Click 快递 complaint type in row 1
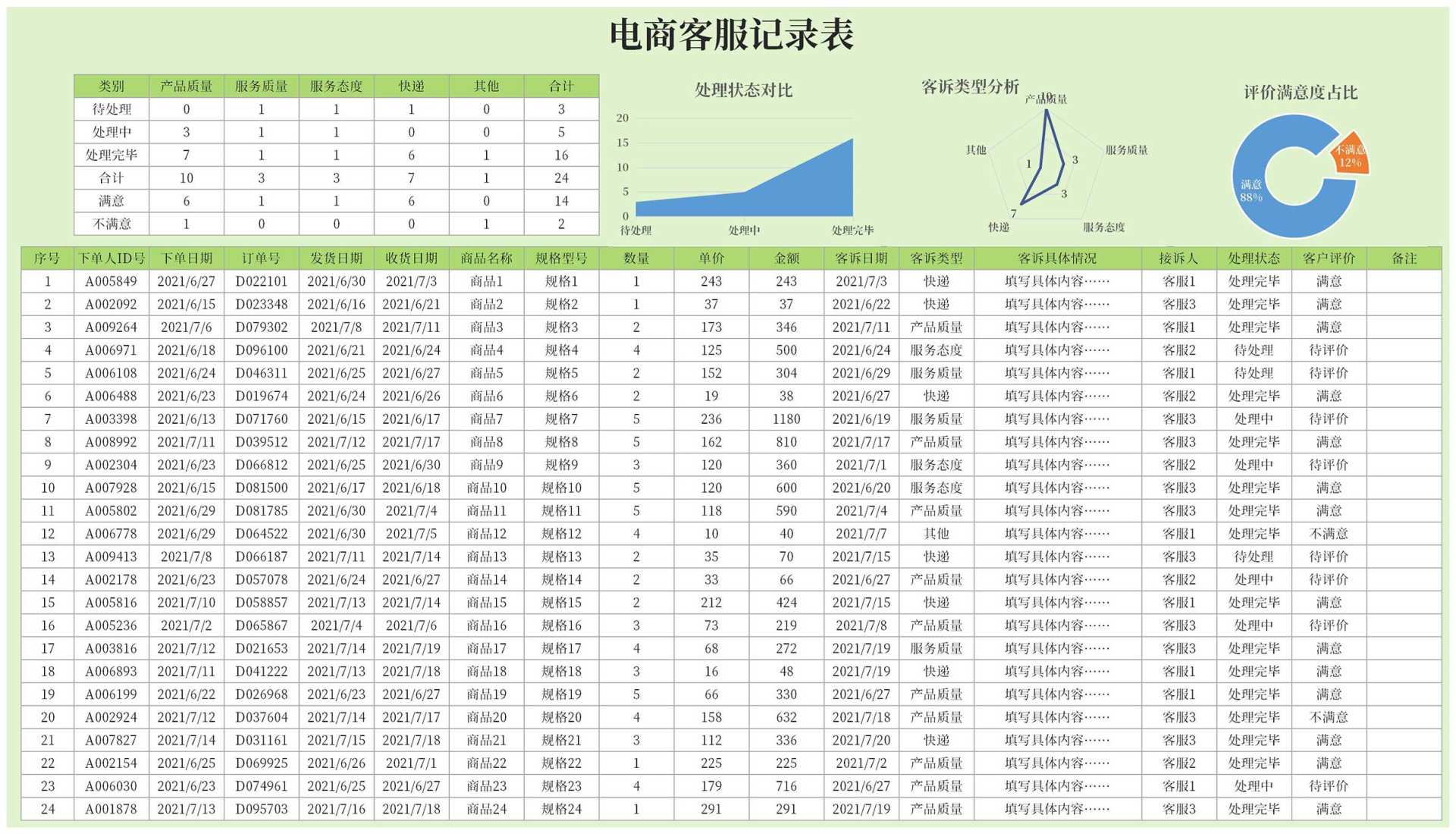 tap(937, 281)
